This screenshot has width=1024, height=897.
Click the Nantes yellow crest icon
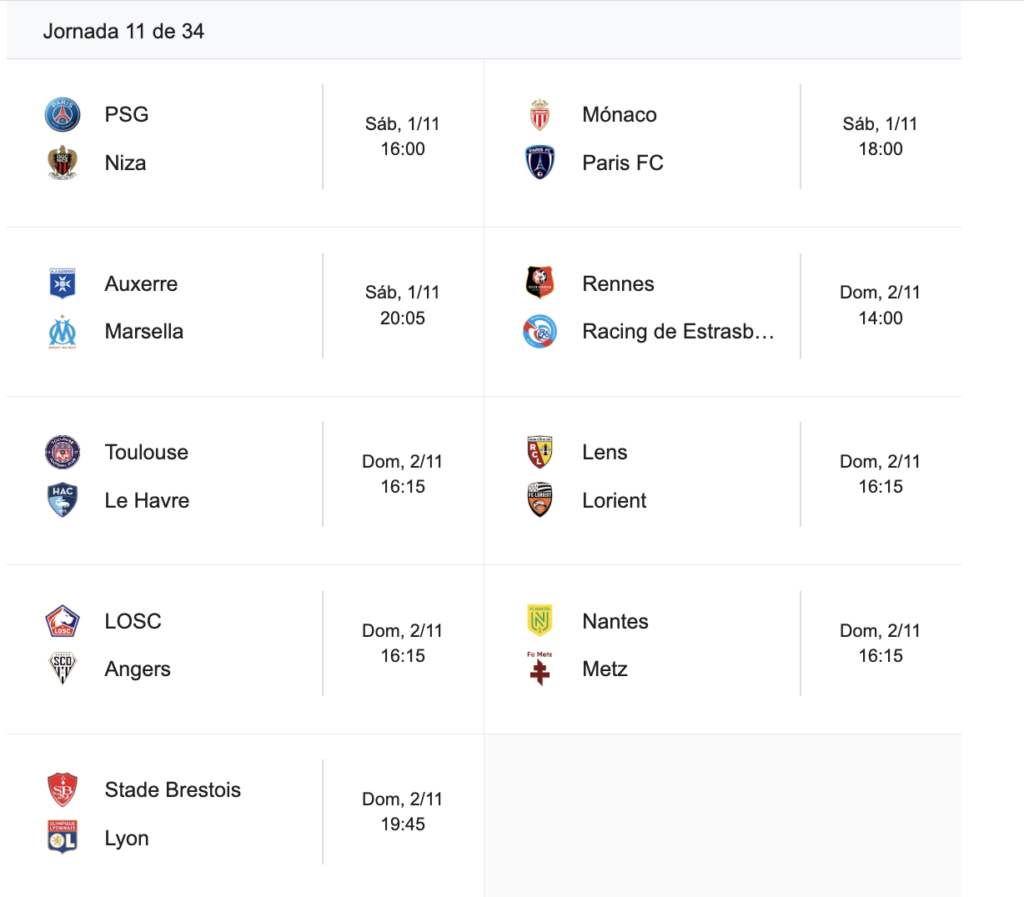pos(540,622)
